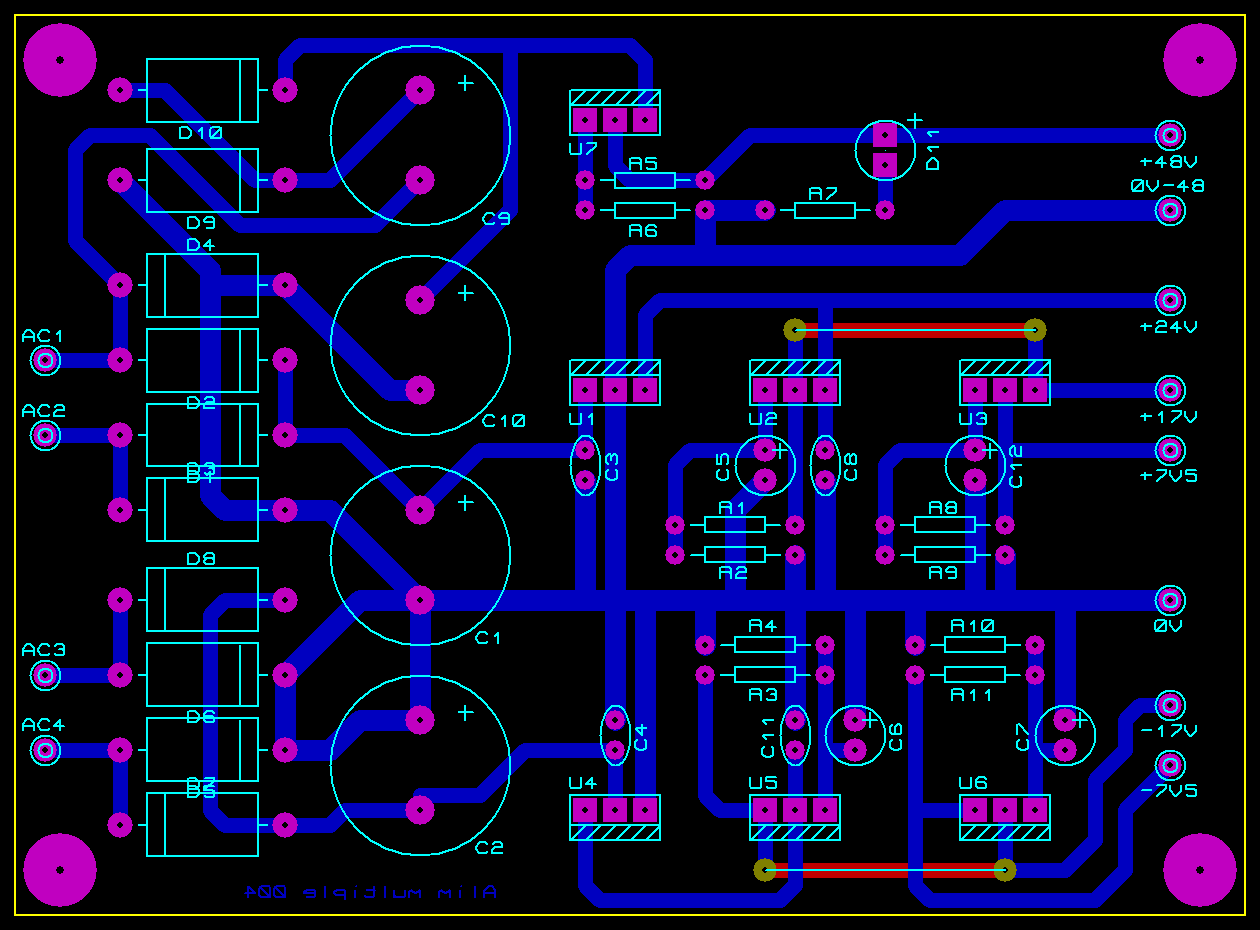Click the "C9" capacitor label
This screenshot has width=1260, height=930.
click(495, 218)
